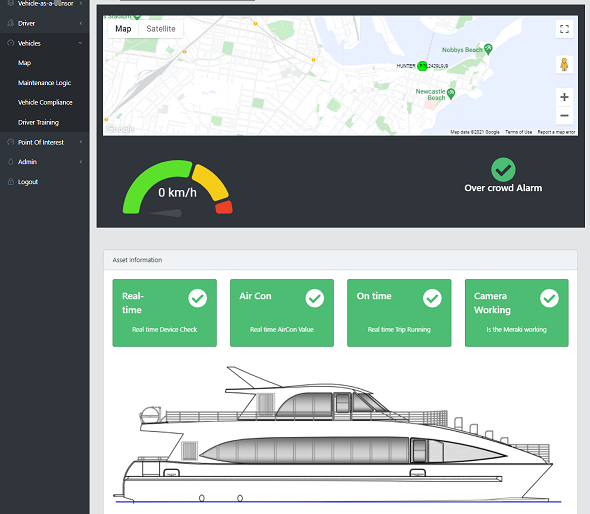This screenshot has width=590, height=514.
Task: Click the Newcastle Beach map pin
Action: [x=451, y=93]
